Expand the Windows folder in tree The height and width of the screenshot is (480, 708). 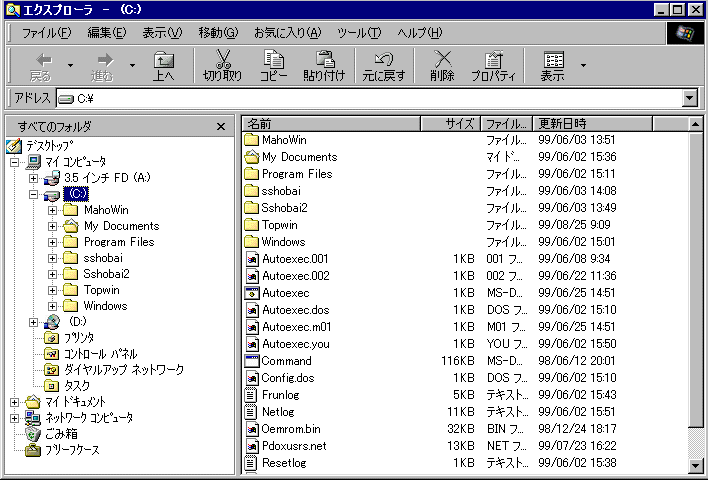click(52, 307)
